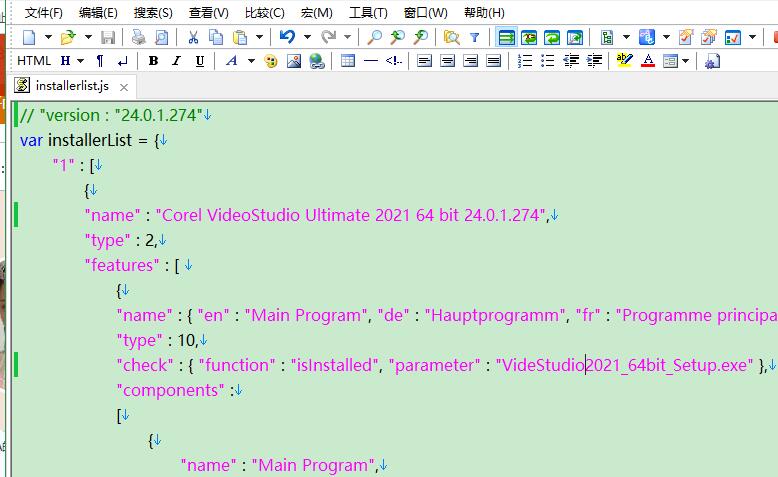Choose the red font color button
778x477 pixels.
648,61
